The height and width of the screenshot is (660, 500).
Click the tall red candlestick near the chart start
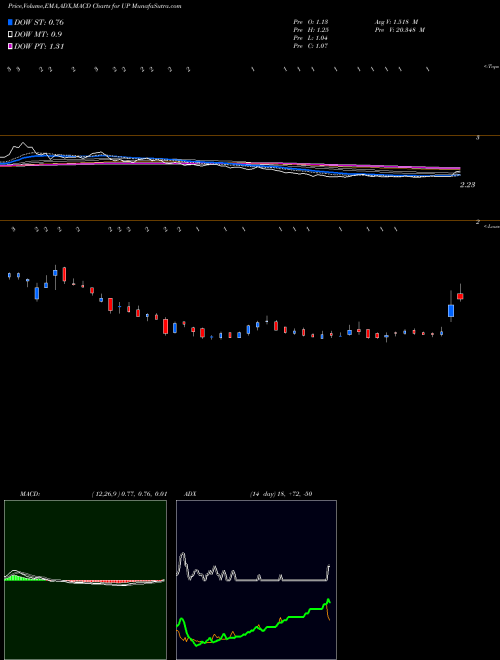[64, 274]
